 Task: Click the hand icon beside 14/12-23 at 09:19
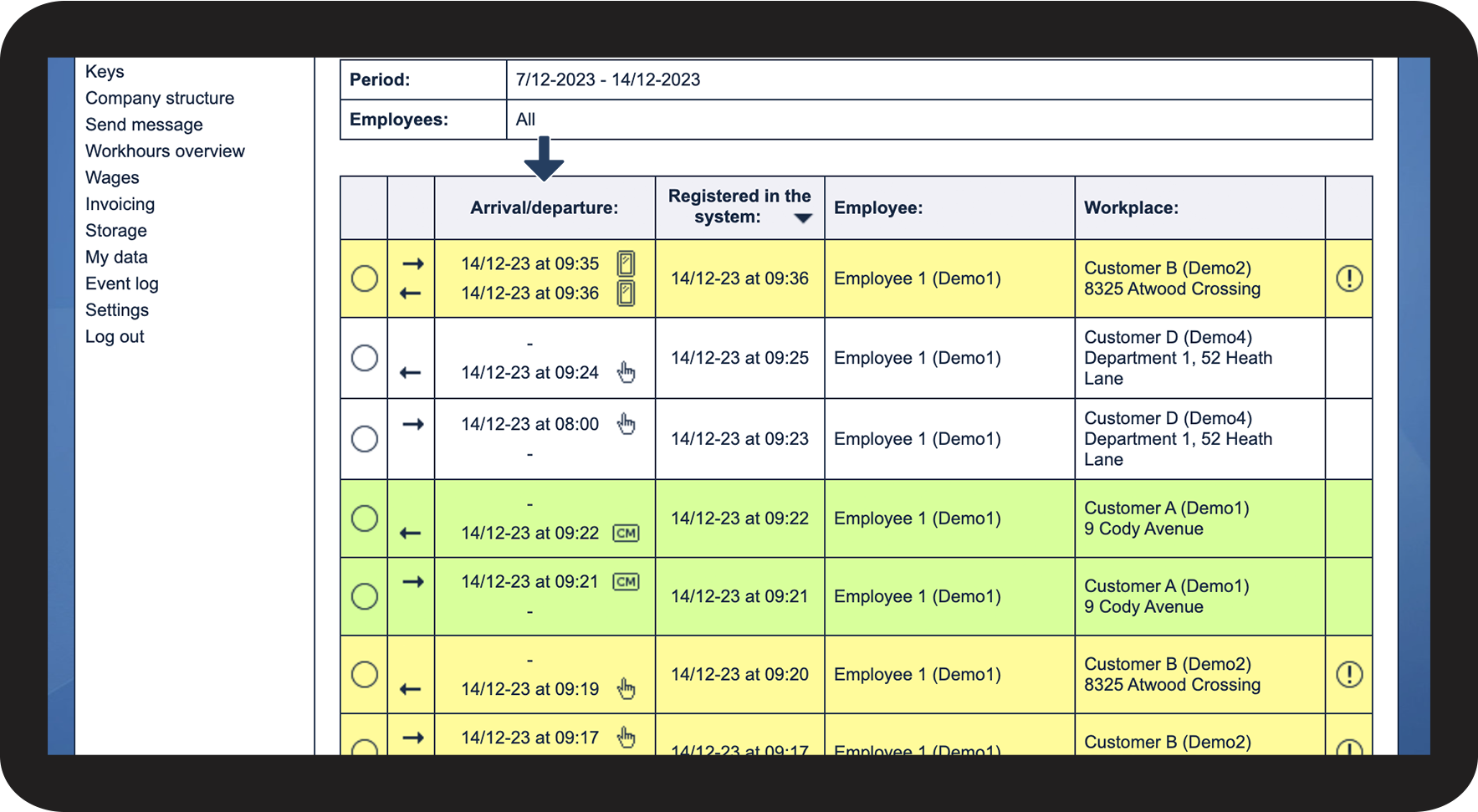(x=626, y=689)
